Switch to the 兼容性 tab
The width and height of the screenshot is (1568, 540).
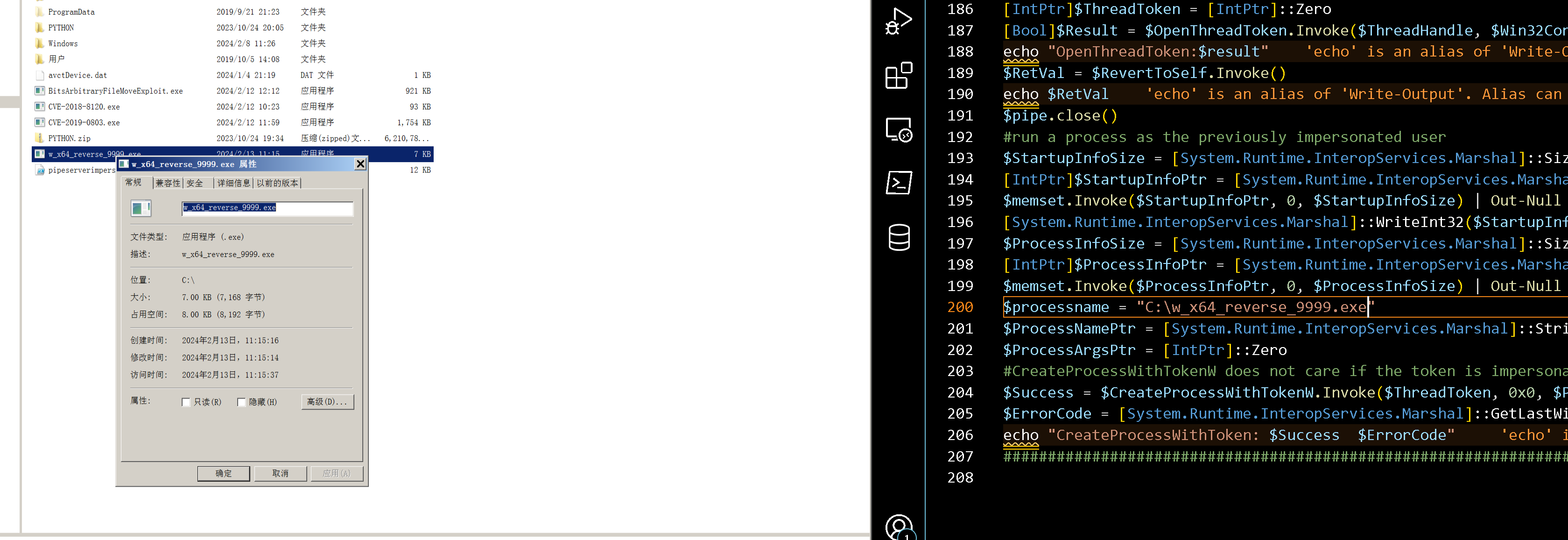(x=168, y=183)
